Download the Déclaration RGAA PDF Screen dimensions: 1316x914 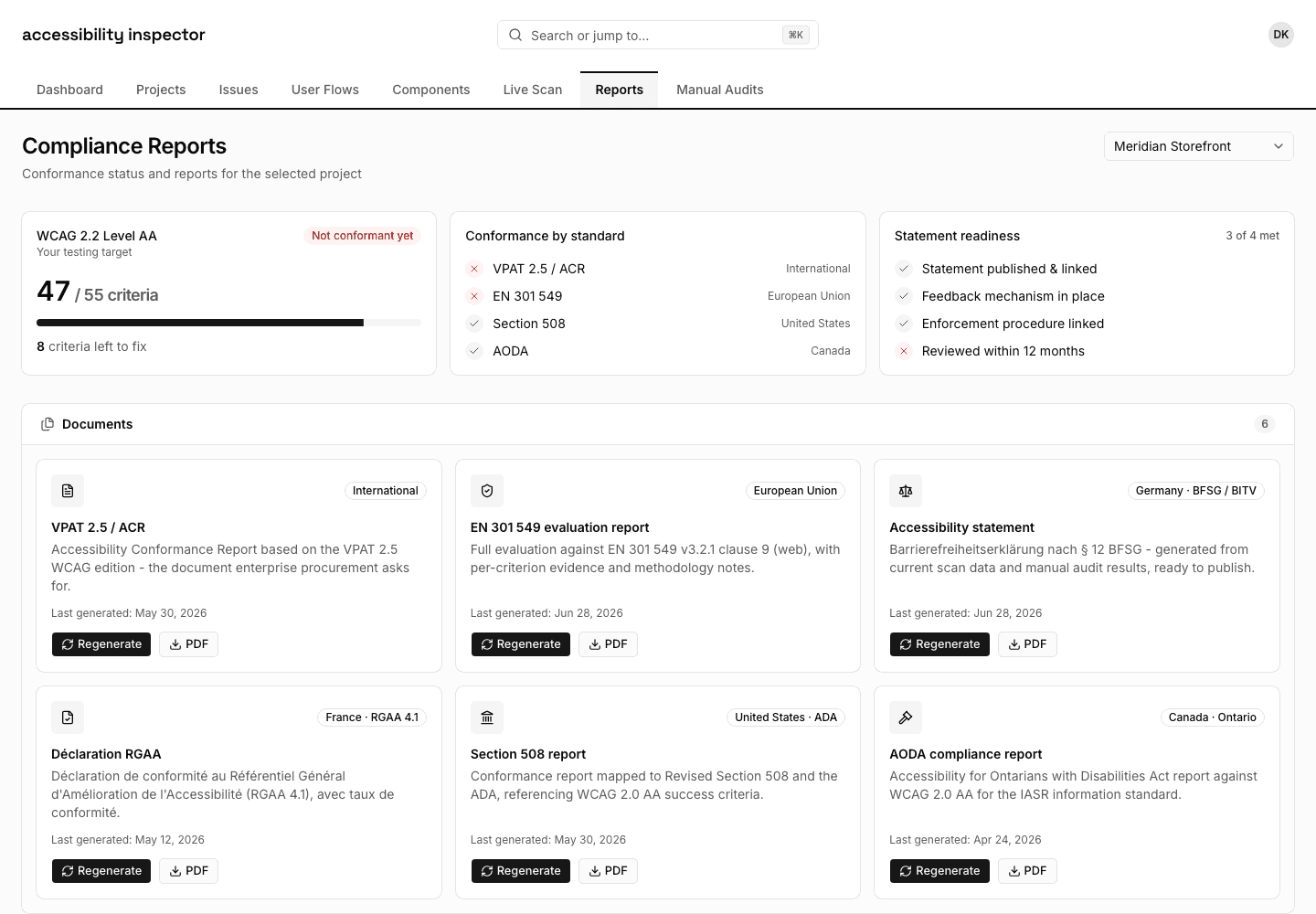coord(189,871)
